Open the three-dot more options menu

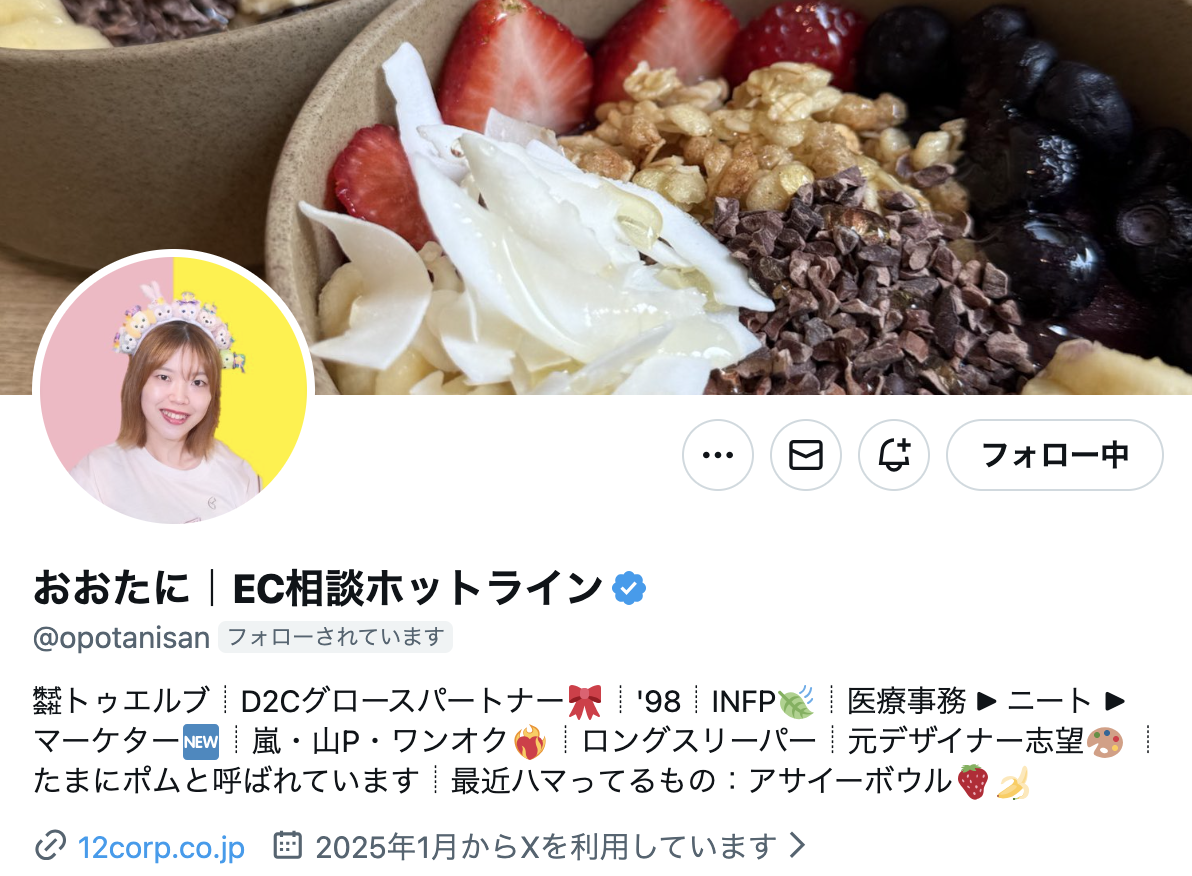pos(718,455)
